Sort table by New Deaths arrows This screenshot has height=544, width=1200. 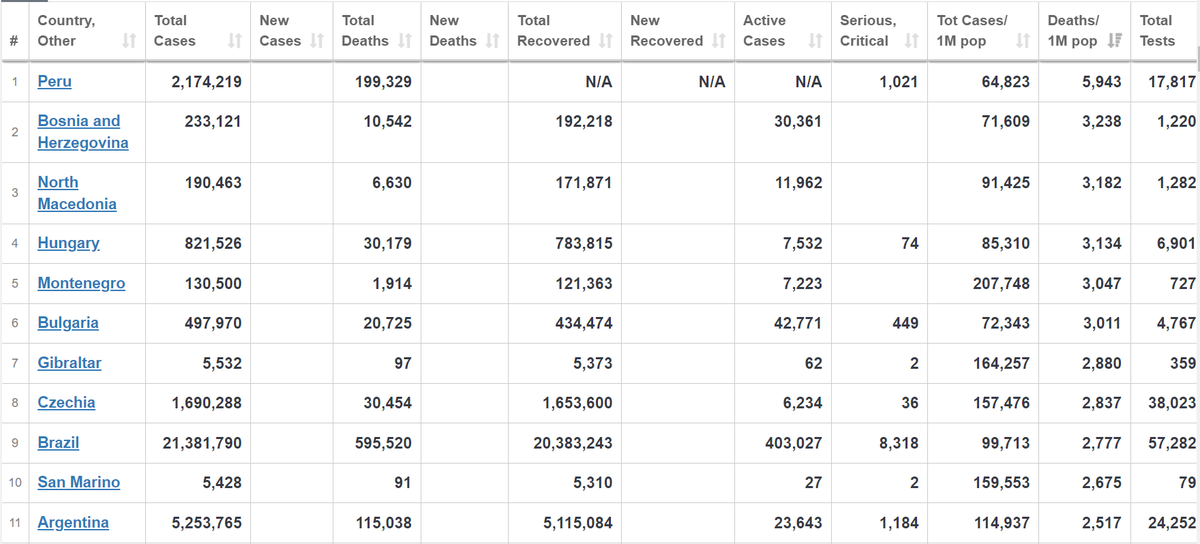tap(492, 41)
